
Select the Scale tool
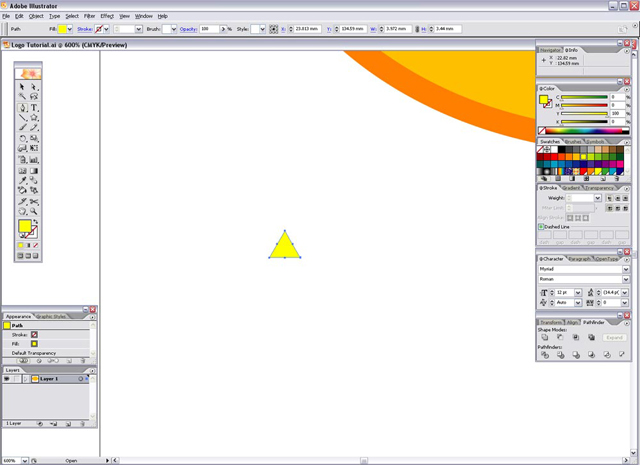(x=34, y=138)
